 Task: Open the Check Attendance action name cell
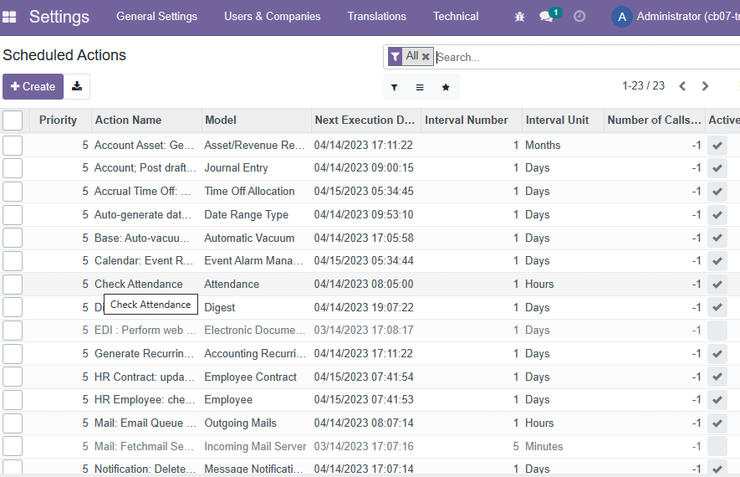[138, 284]
